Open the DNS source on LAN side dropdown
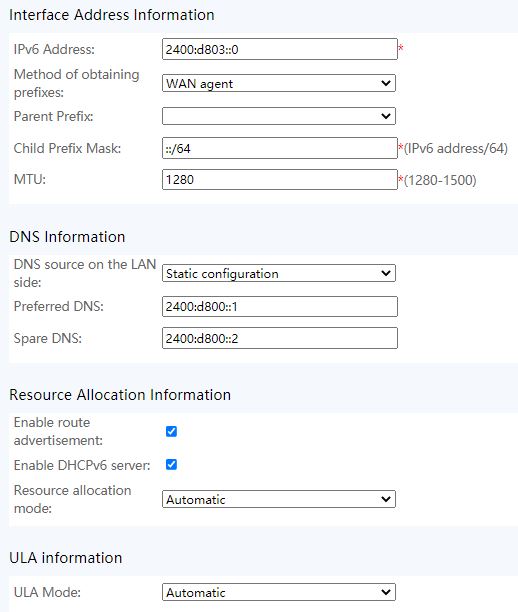The width and height of the screenshot is (518, 612). click(279, 273)
